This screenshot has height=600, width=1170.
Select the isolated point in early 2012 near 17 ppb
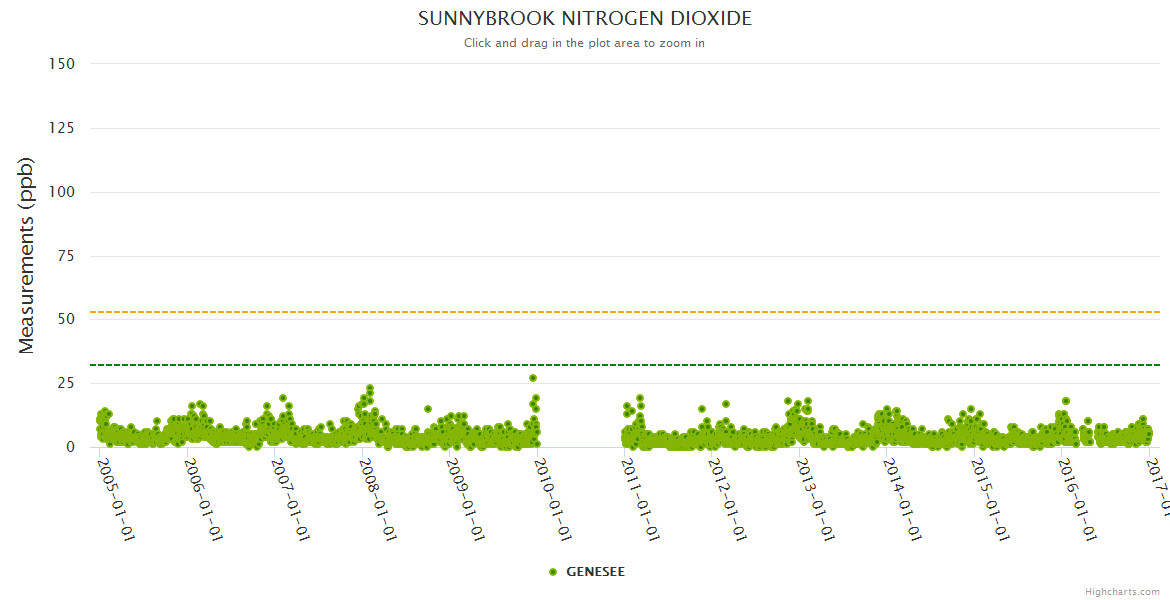(726, 404)
